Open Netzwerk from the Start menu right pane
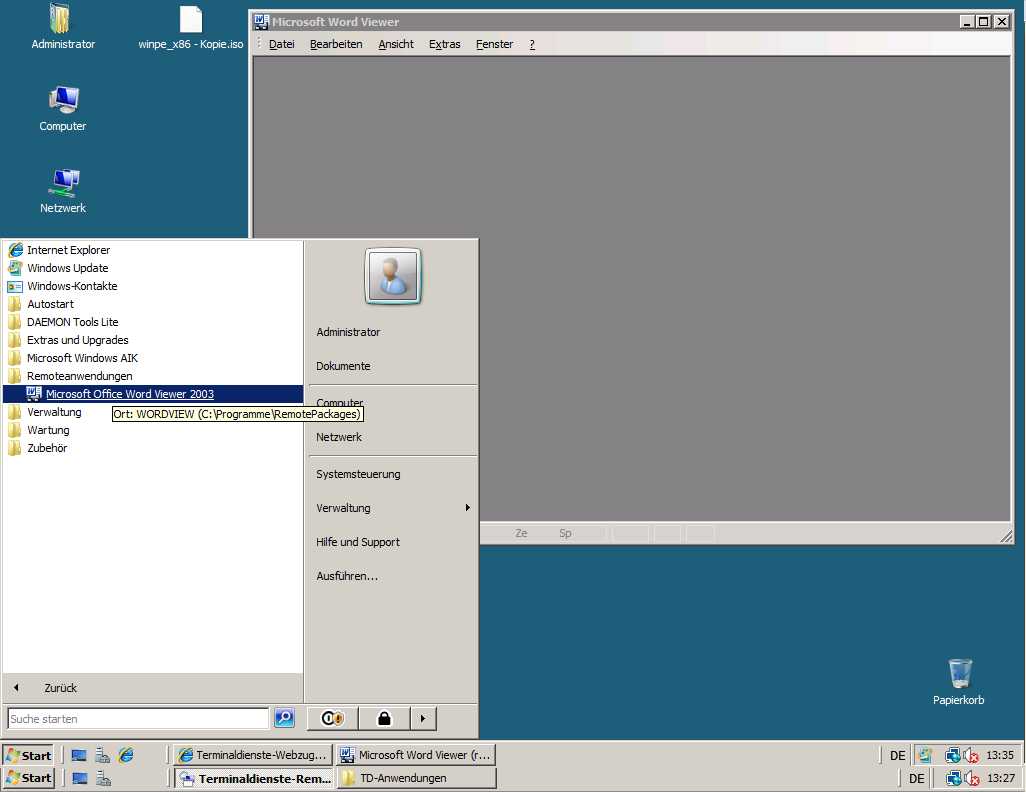Screen dimensions: 1026x792 tap(339, 437)
